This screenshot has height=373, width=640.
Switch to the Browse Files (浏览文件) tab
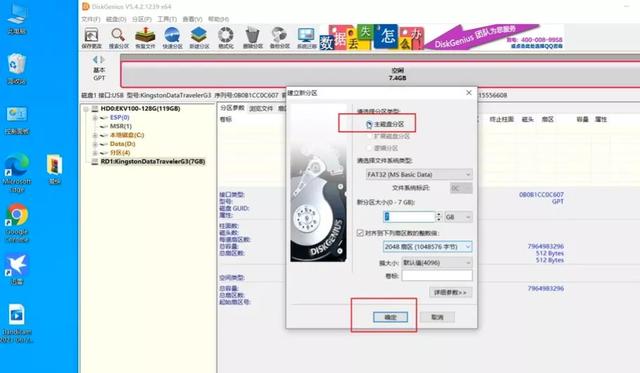[261, 108]
